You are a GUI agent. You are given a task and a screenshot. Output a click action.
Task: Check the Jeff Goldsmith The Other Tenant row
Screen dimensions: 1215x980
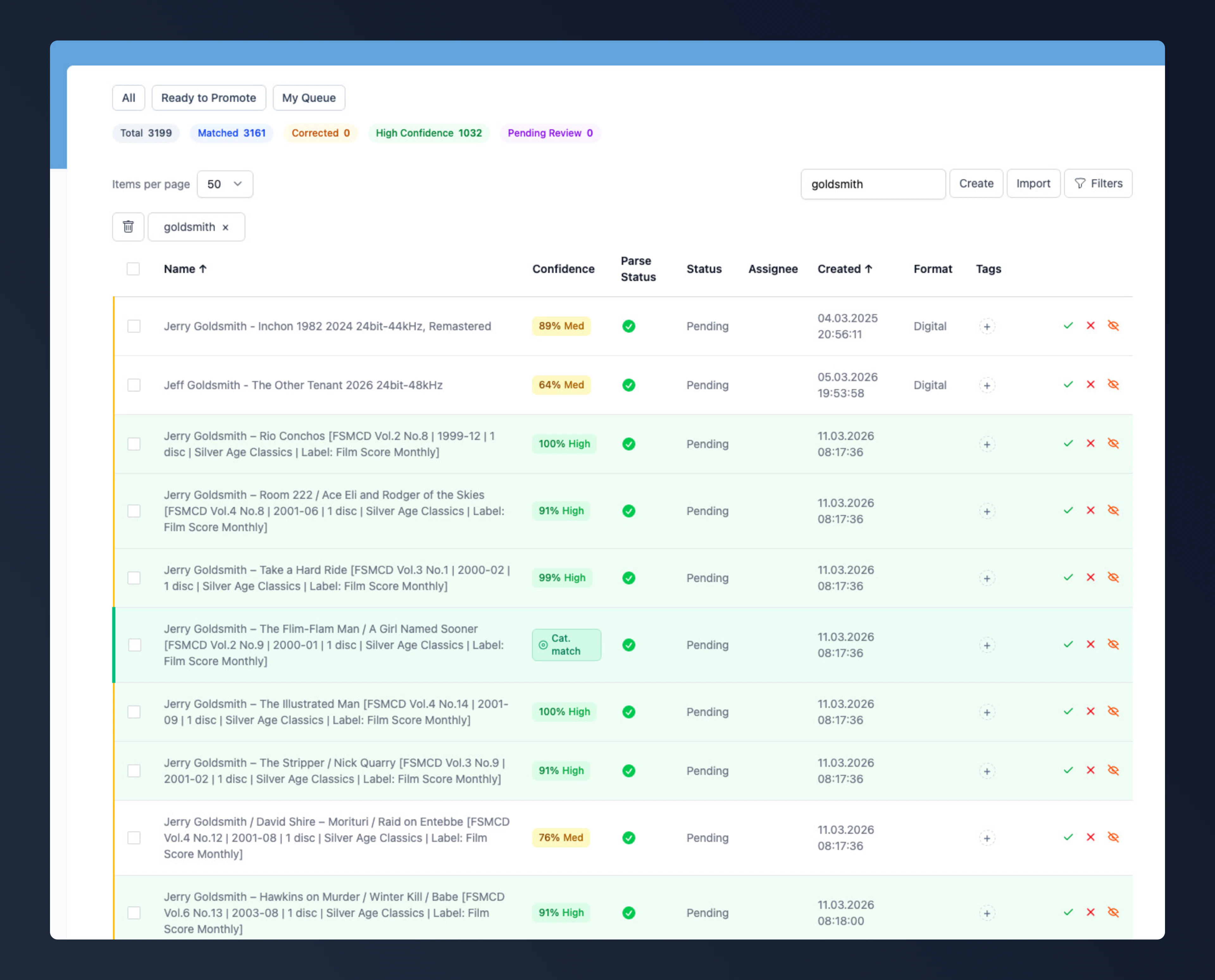(134, 385)
